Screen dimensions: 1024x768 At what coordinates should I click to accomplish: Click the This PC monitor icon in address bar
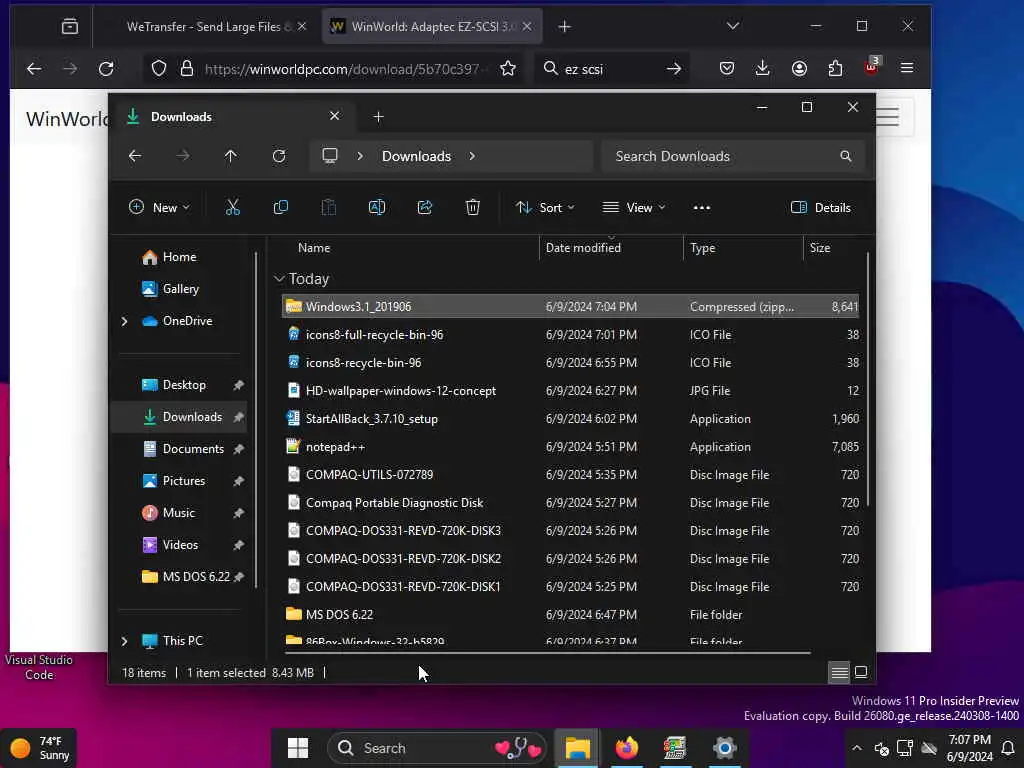(x=330, y=155)
